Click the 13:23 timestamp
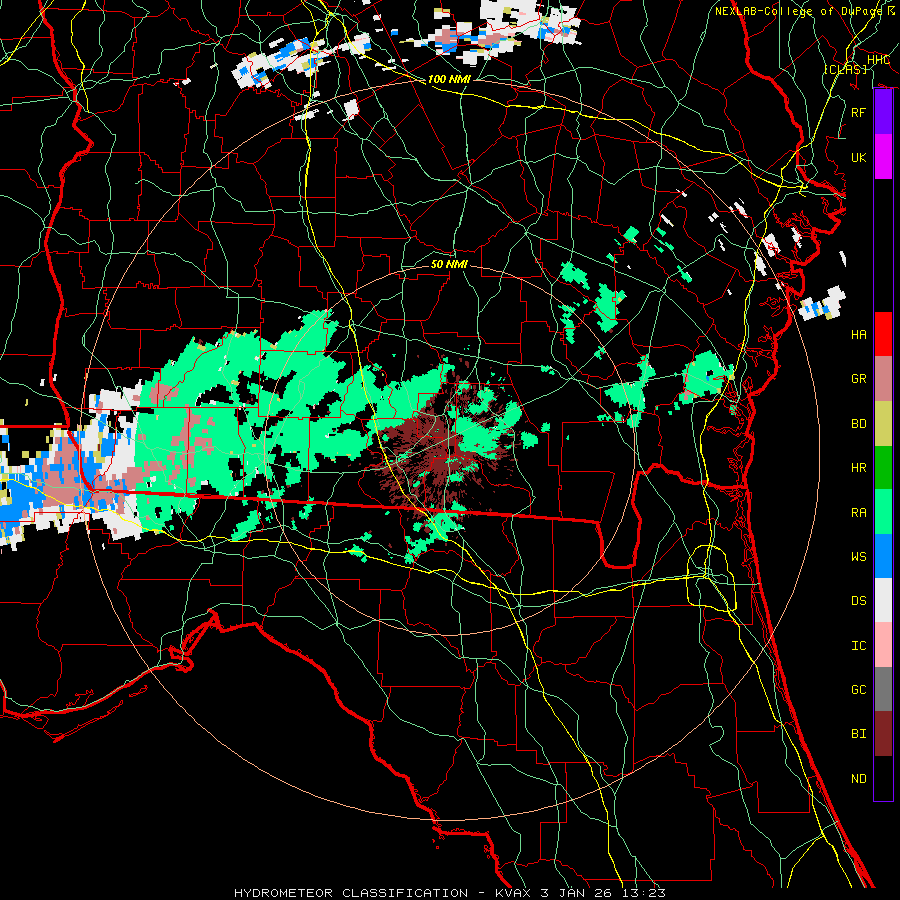 click(x=645, y=893)
